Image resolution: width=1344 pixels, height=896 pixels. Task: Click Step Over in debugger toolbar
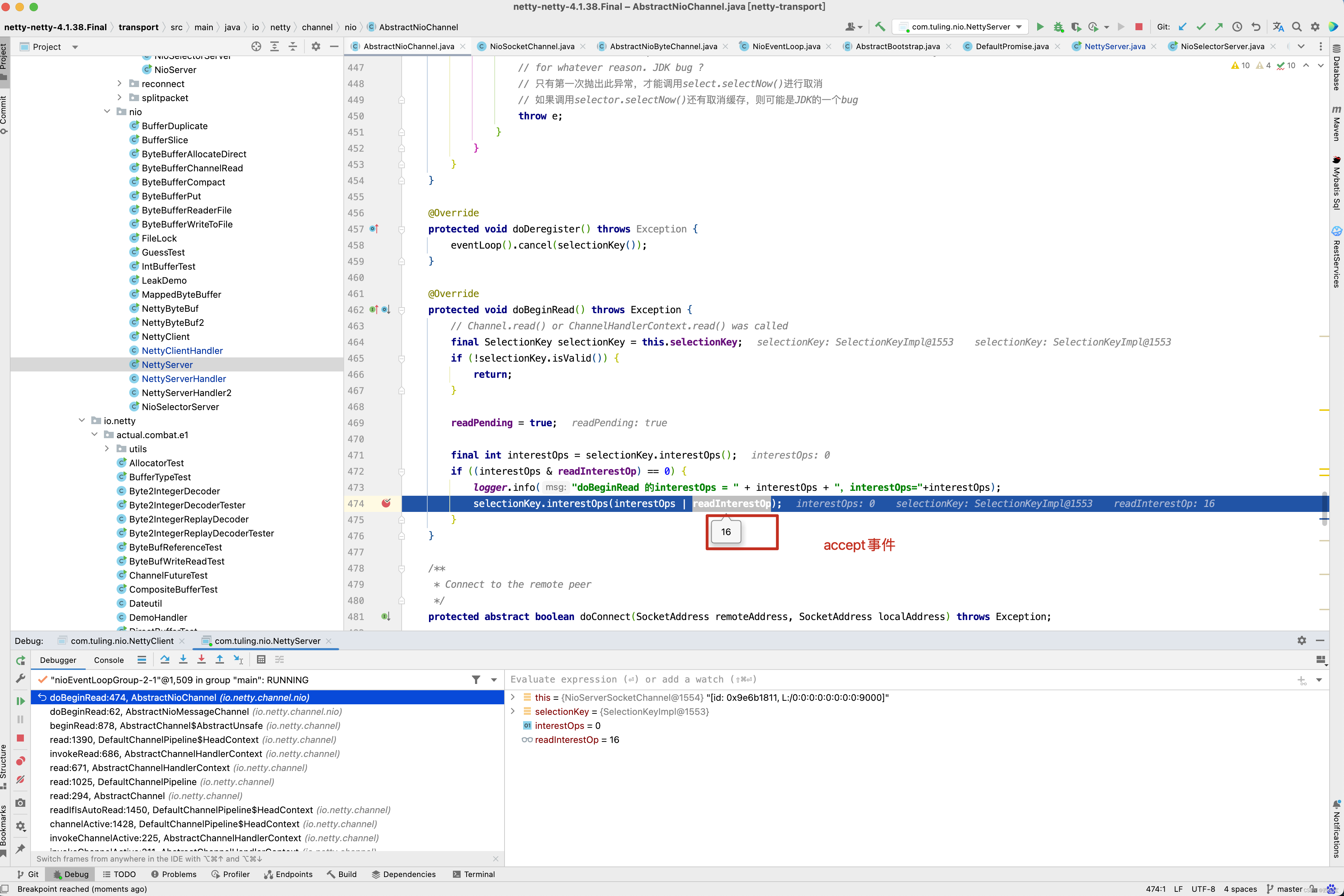pyautogui.click(x=165, y=659)
